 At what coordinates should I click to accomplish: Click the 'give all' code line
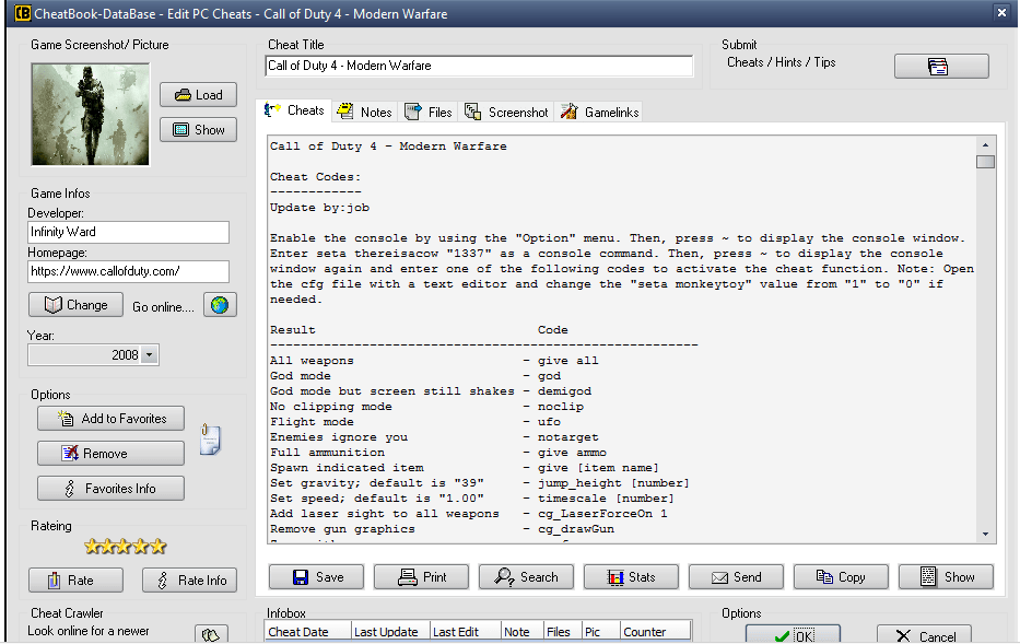pyautogui.click(x=567, y=360)
